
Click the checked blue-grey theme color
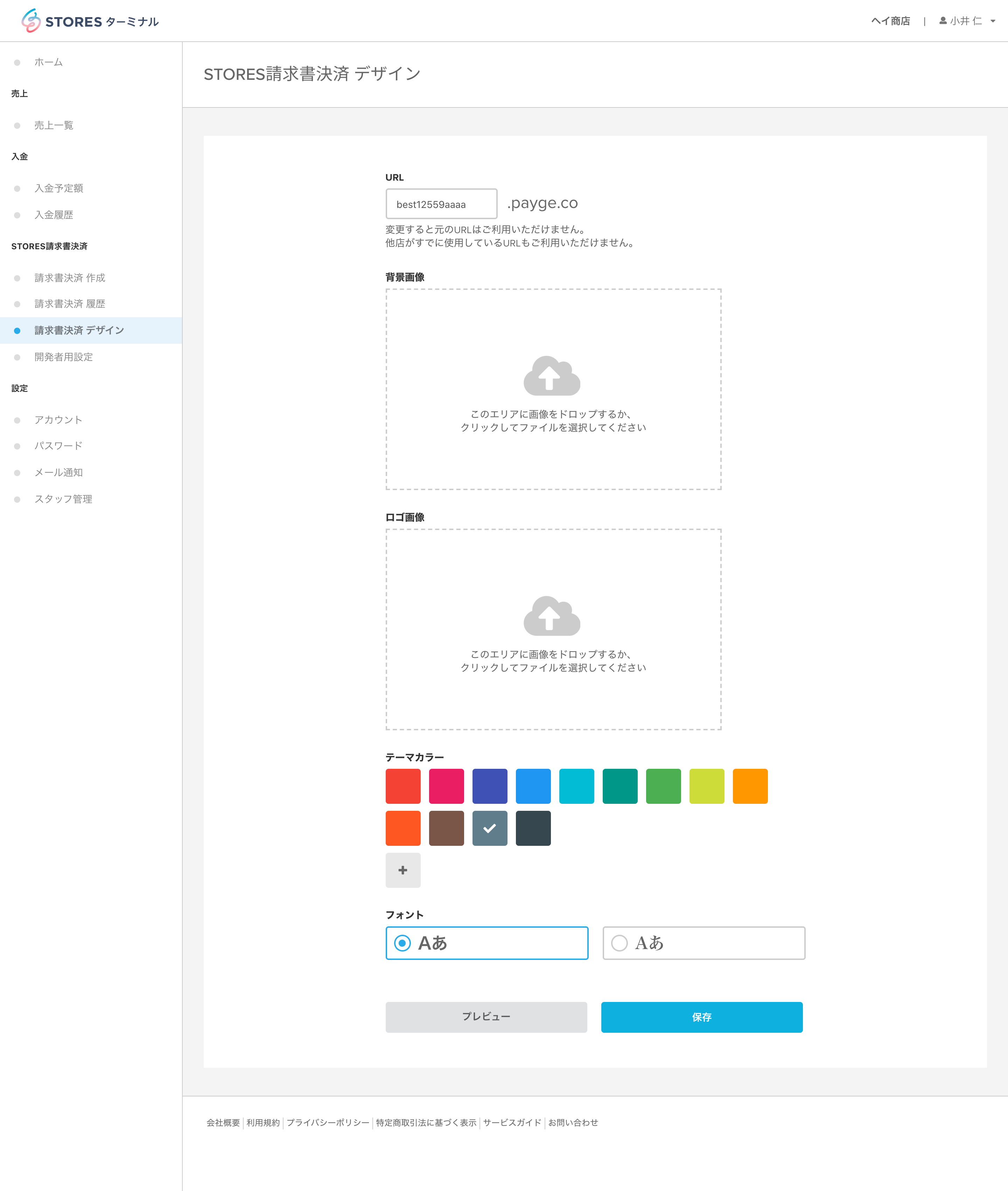(x=490, y=828)
